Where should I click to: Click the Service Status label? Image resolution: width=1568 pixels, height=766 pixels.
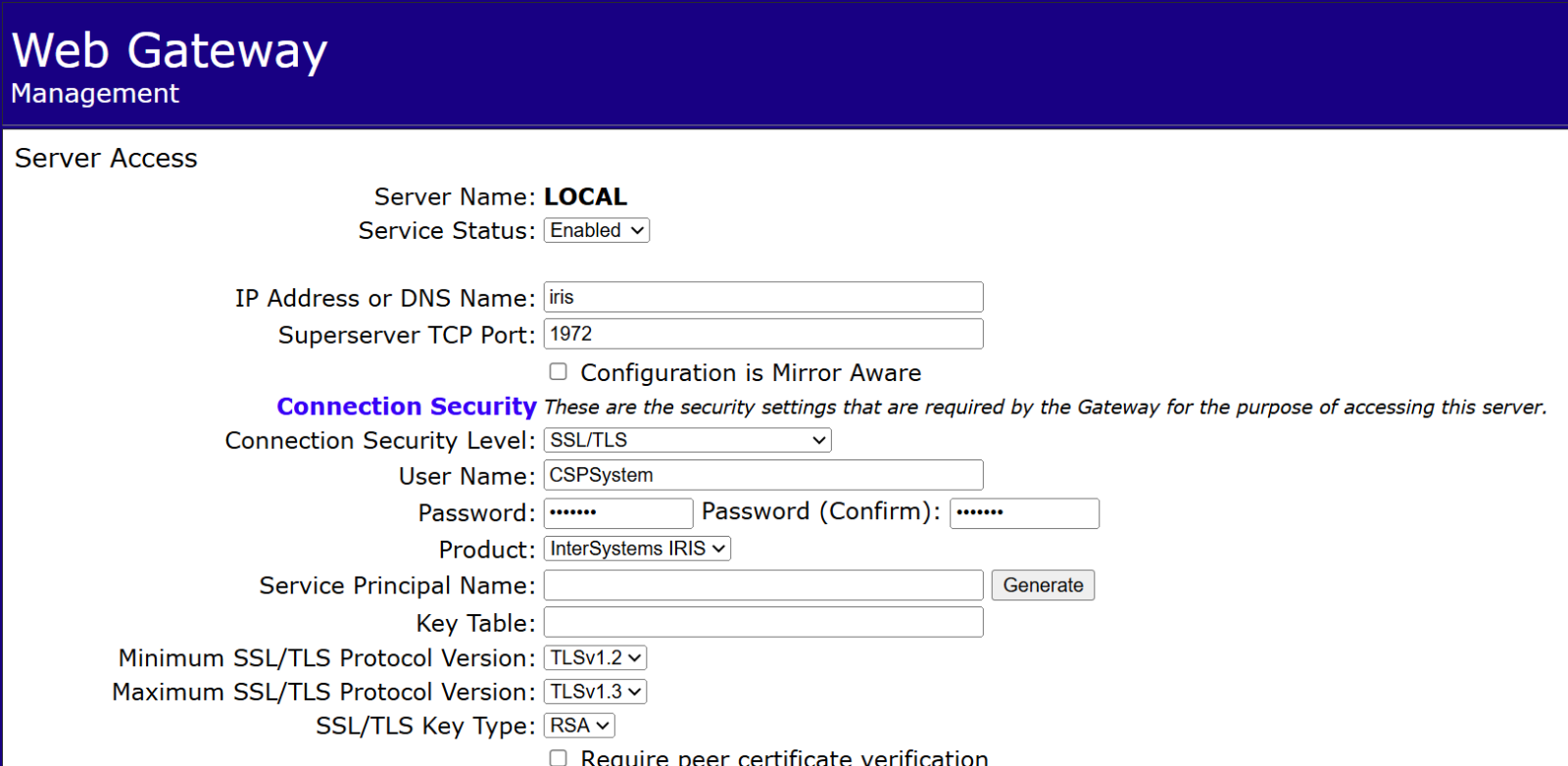[447, 231]
